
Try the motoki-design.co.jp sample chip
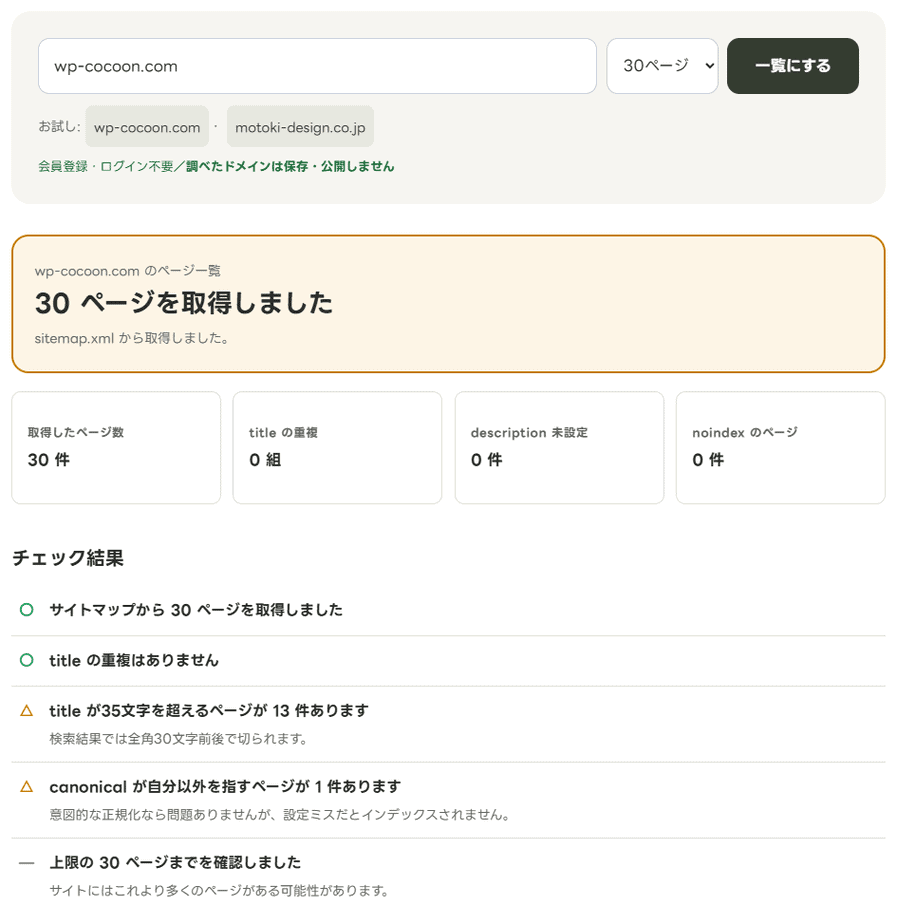(x=300, y=127)
